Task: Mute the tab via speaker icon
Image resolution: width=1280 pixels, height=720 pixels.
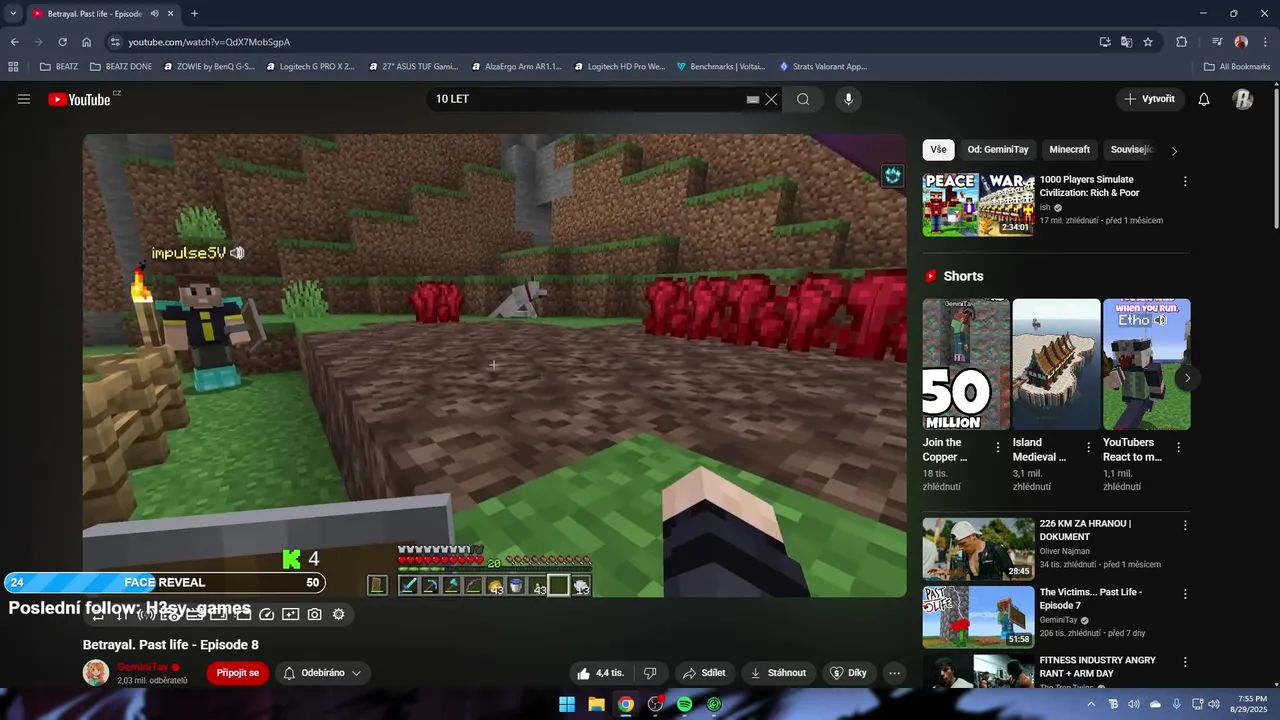Action: (154, 14)
